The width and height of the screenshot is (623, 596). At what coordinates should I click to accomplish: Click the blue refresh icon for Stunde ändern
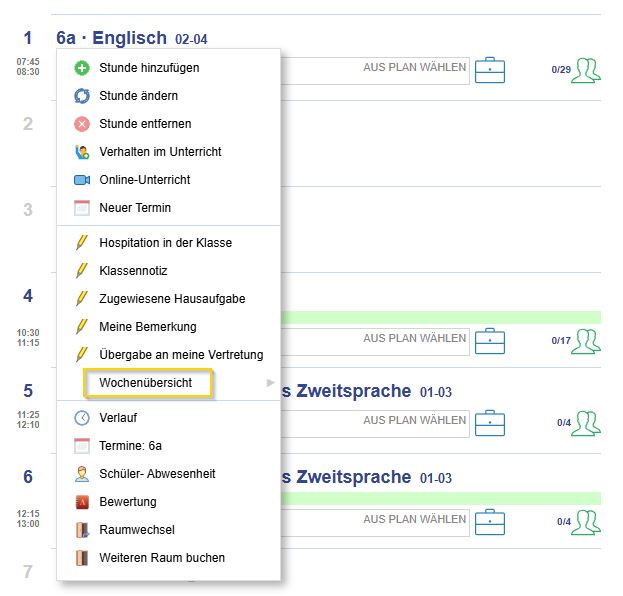[x=82, y=96]
